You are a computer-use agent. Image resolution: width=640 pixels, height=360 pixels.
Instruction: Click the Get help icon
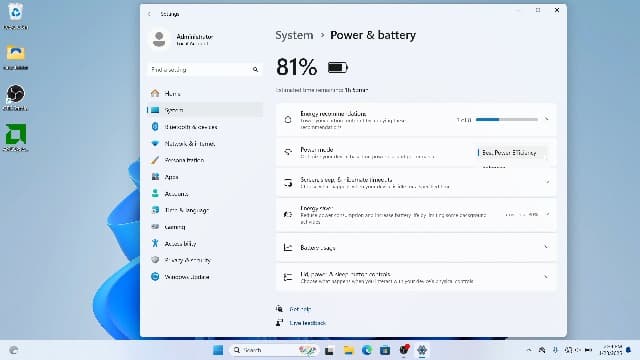click(x=280, y=309)
